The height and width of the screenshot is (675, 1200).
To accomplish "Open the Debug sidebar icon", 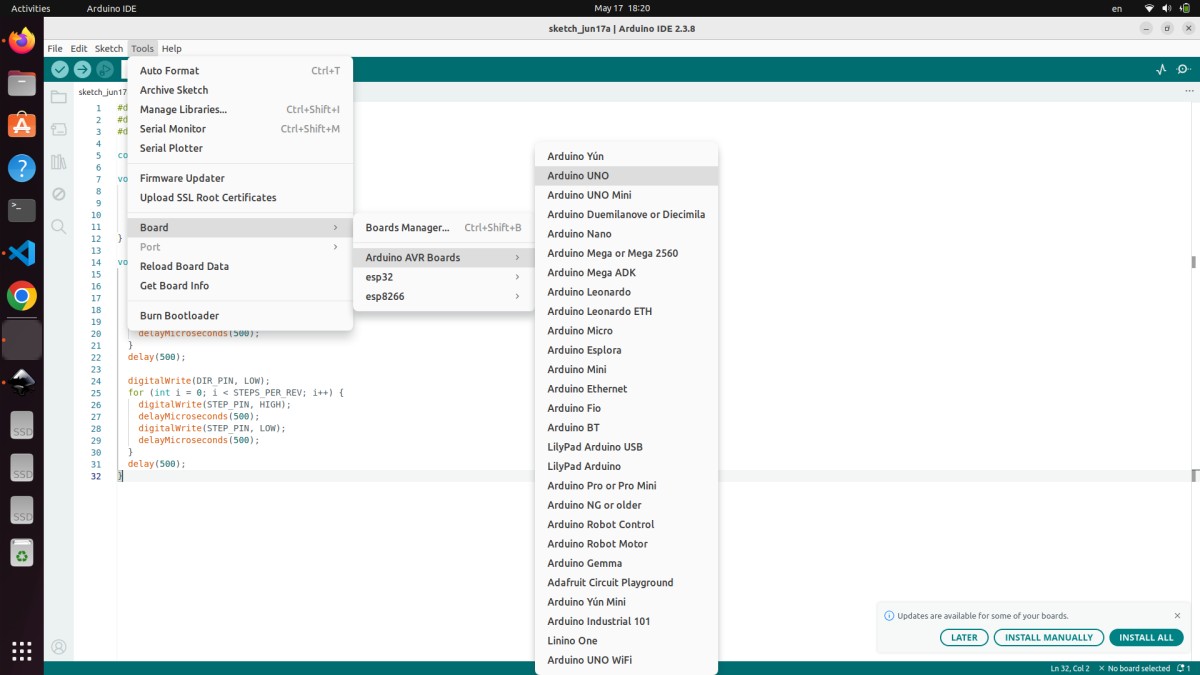I will point(59,194).
